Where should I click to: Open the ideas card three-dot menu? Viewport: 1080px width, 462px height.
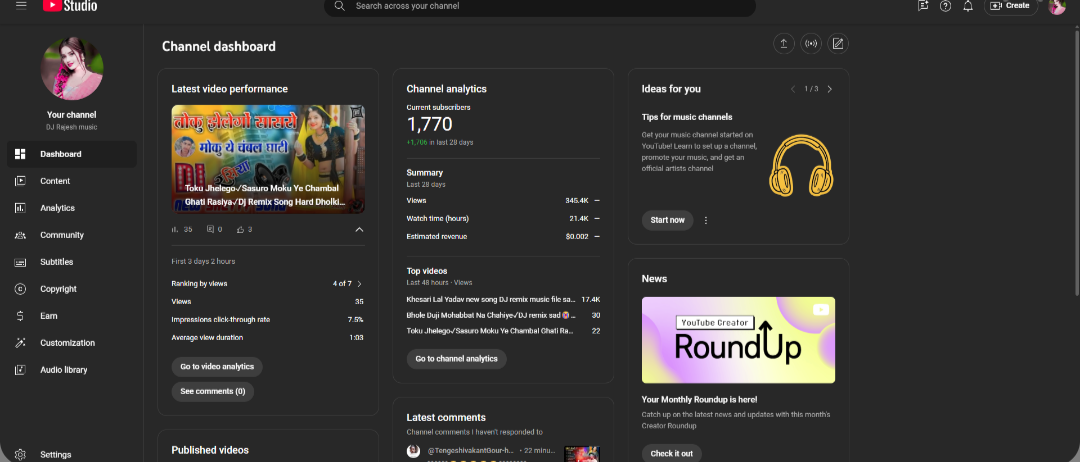click(x=706, y=220)
